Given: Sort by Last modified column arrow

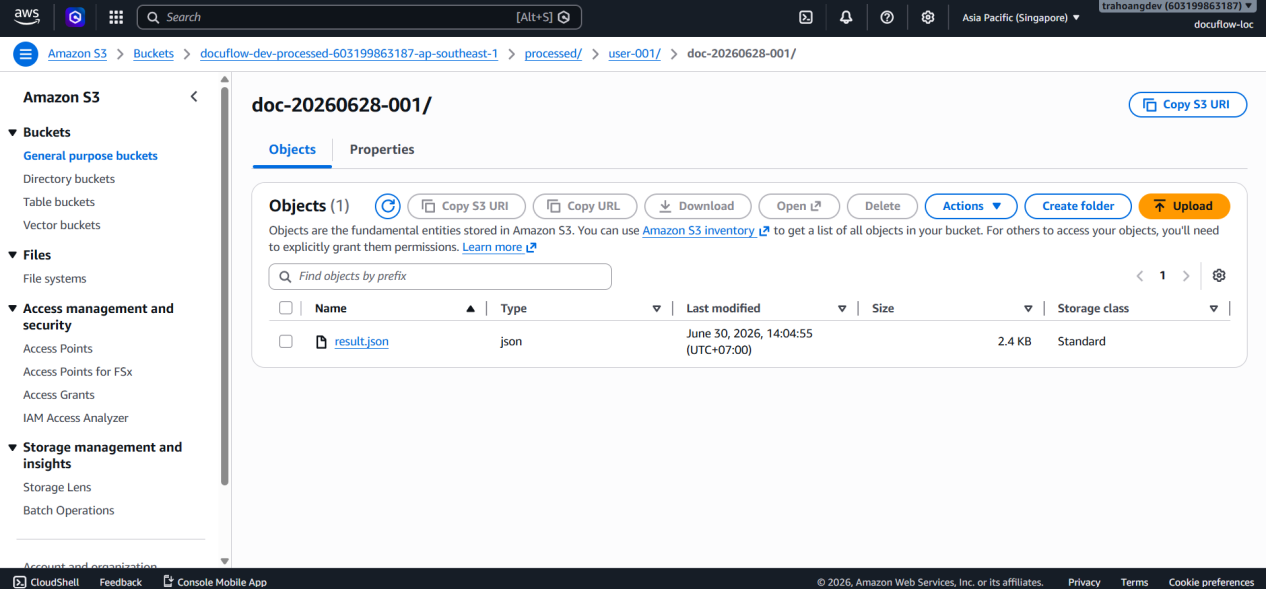Looking at the screenshot, I should [842, 309].
